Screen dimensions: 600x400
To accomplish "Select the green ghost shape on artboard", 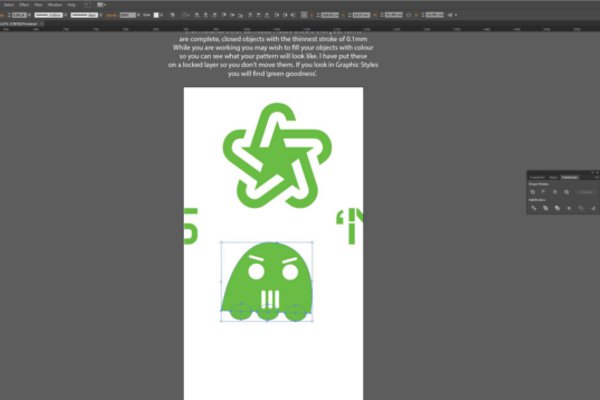I will pos(267,281).
